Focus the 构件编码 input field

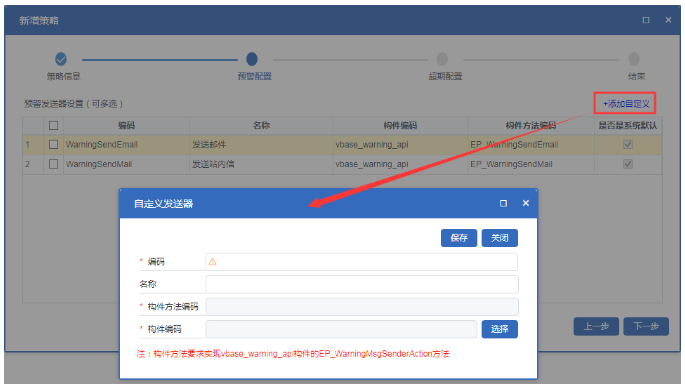[x=341, y=329]
